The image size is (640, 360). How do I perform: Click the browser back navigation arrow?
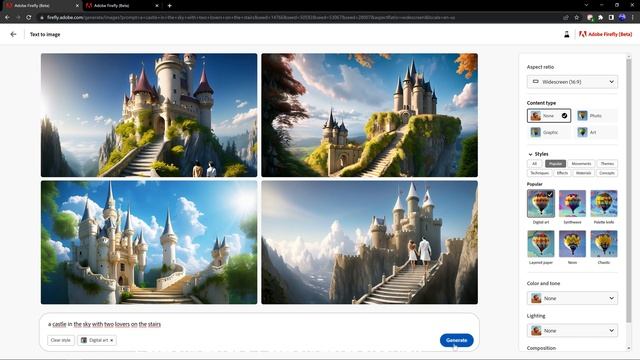[7, 18]
